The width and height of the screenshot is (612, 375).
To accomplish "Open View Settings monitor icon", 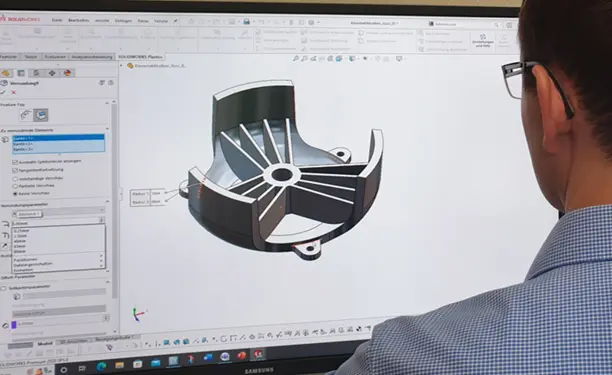I will click(399, 59).
